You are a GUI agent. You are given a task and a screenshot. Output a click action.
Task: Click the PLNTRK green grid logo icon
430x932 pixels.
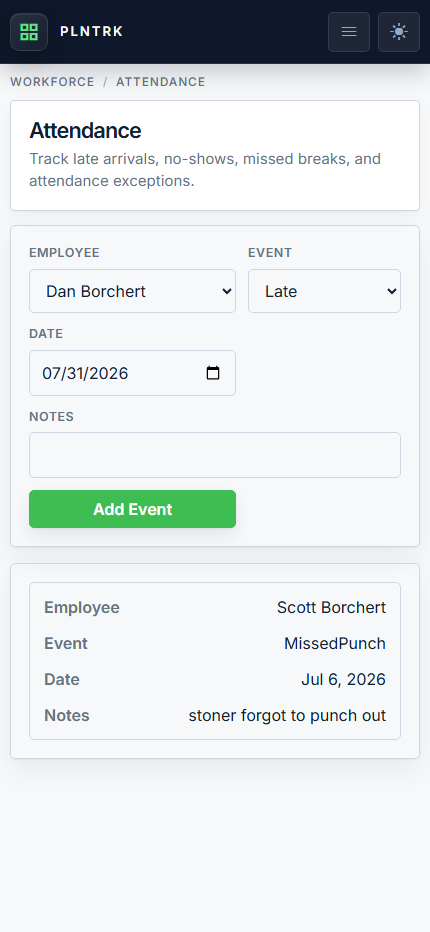29,32
